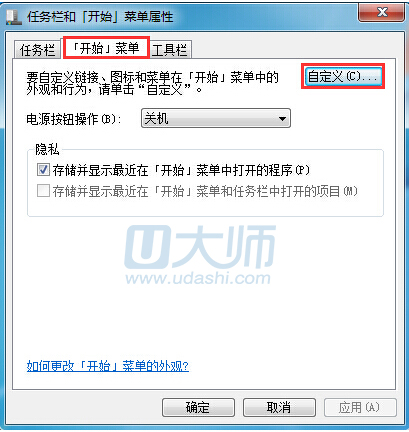Click the 任务栏中打开的项目(M) label text

pos(205,191)
